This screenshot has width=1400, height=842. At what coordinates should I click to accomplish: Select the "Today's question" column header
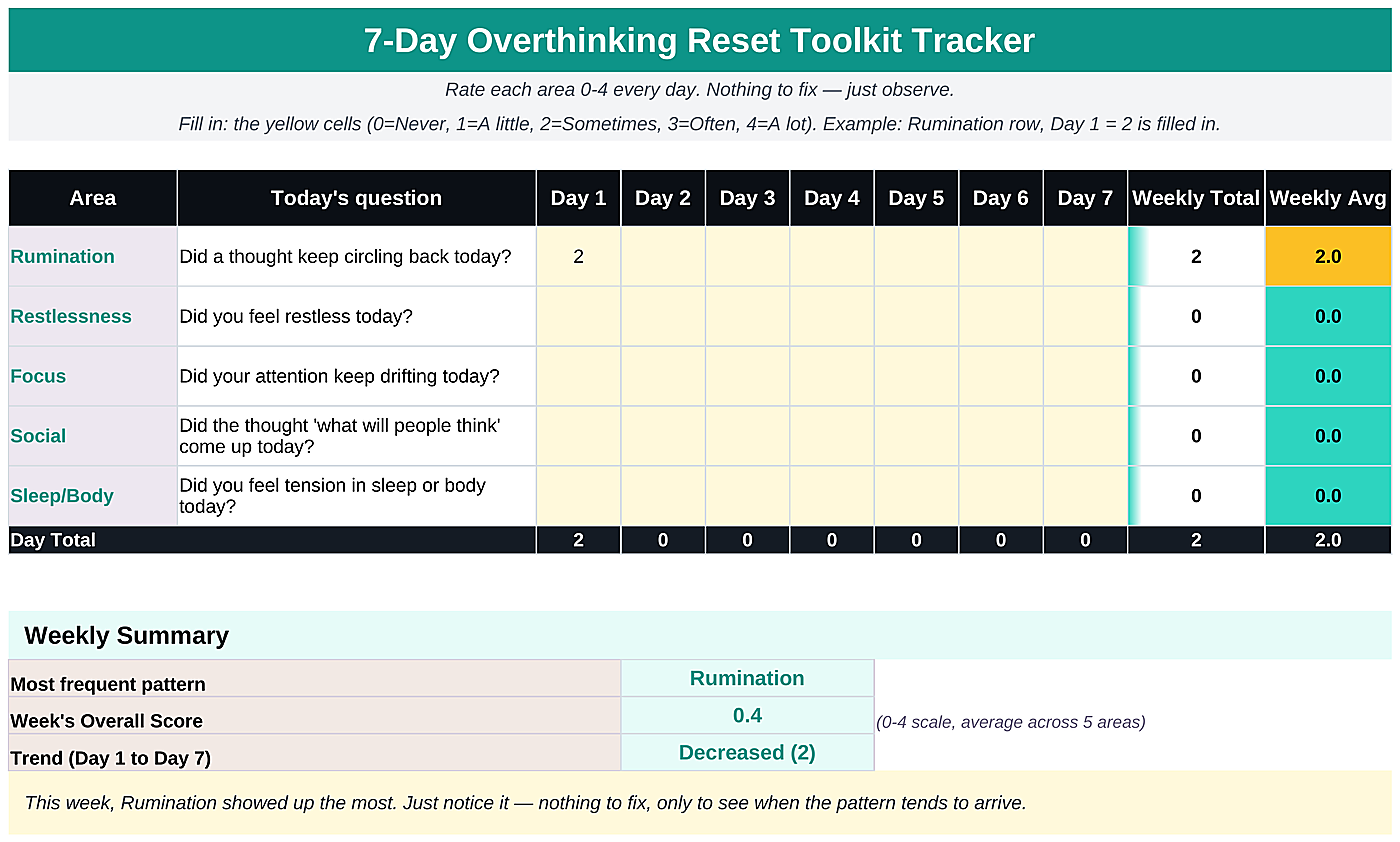[x=357, y=198]
